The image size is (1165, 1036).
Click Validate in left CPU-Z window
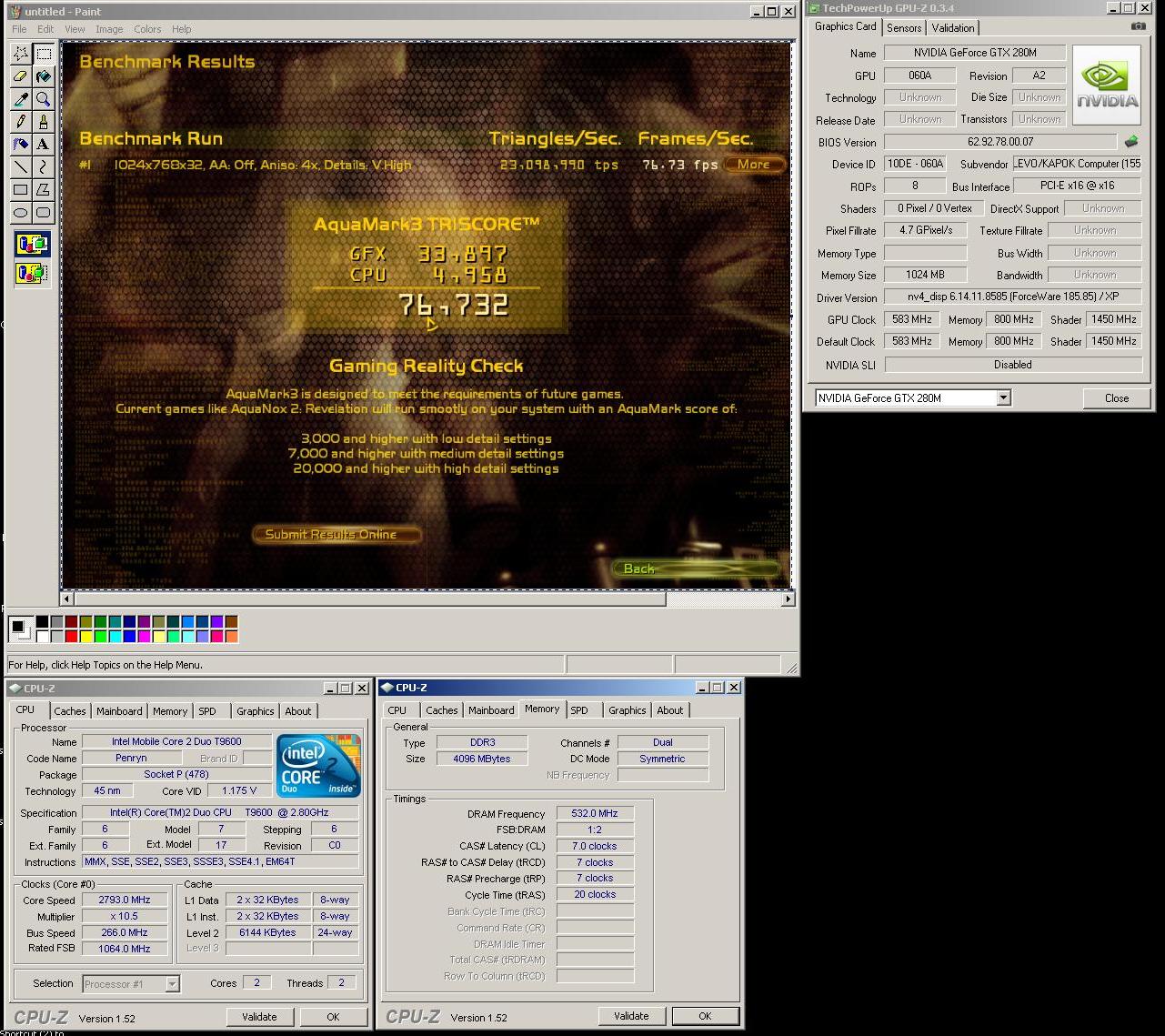[x=259, y=1017]
